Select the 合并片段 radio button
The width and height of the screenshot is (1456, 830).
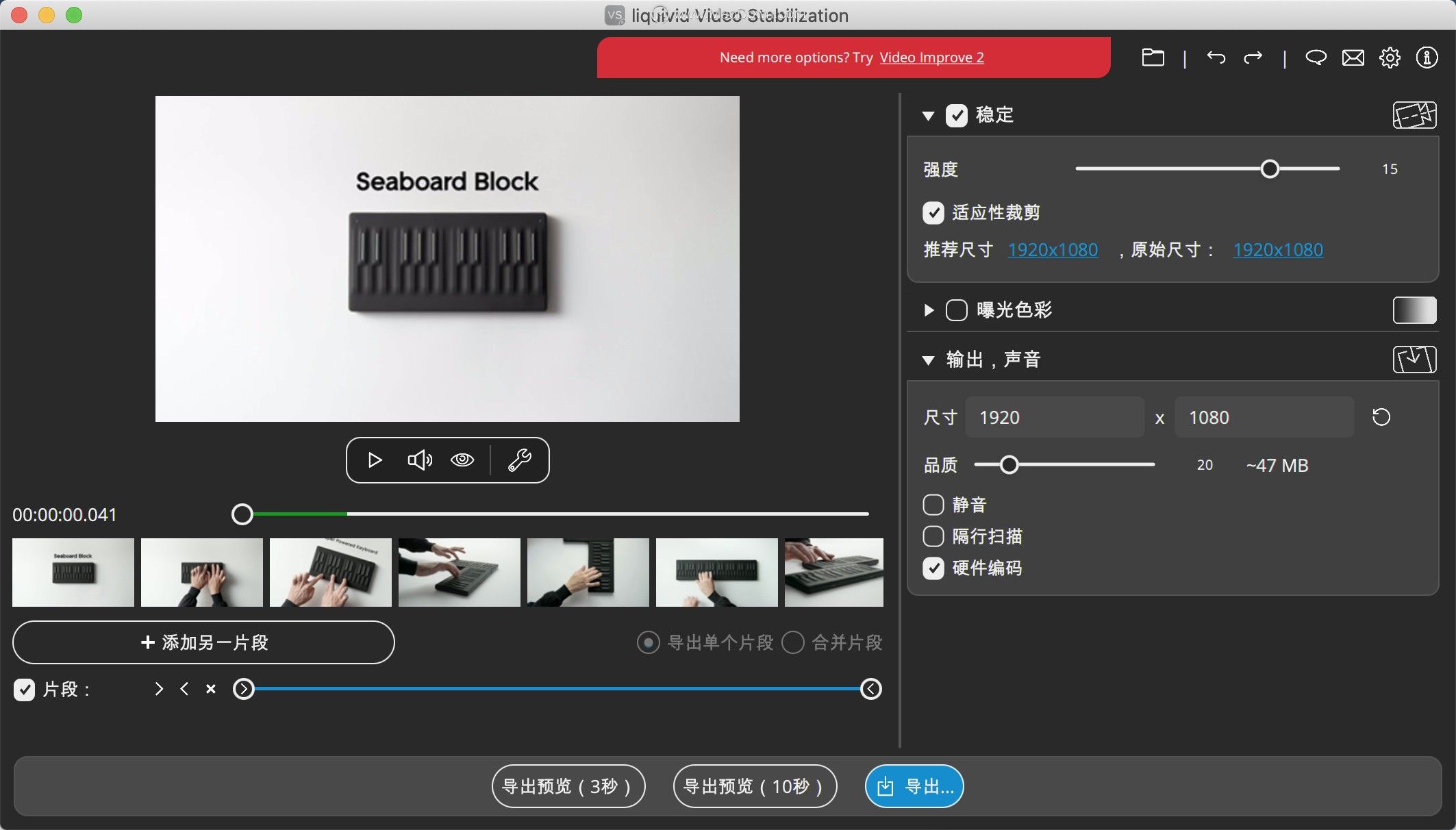point(793,642)
